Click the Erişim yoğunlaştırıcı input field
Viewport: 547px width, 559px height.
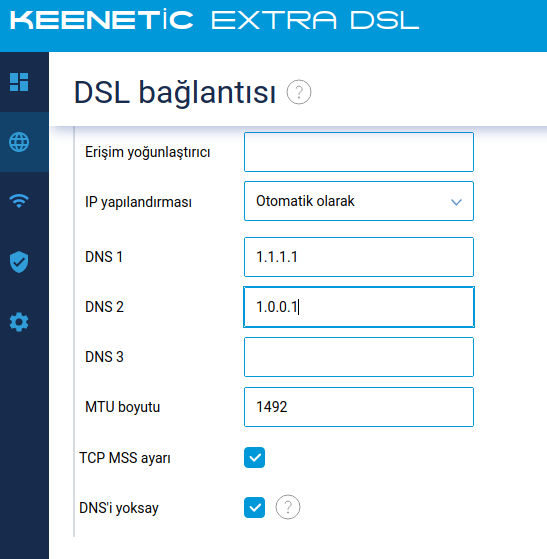359,152
